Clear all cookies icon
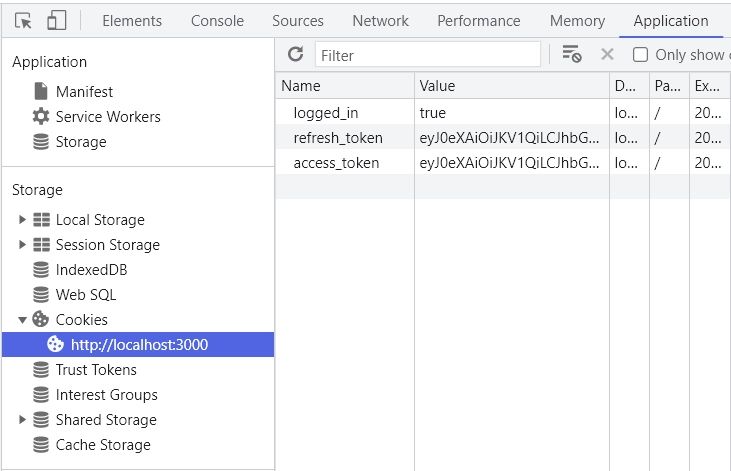 pos(572,54)
